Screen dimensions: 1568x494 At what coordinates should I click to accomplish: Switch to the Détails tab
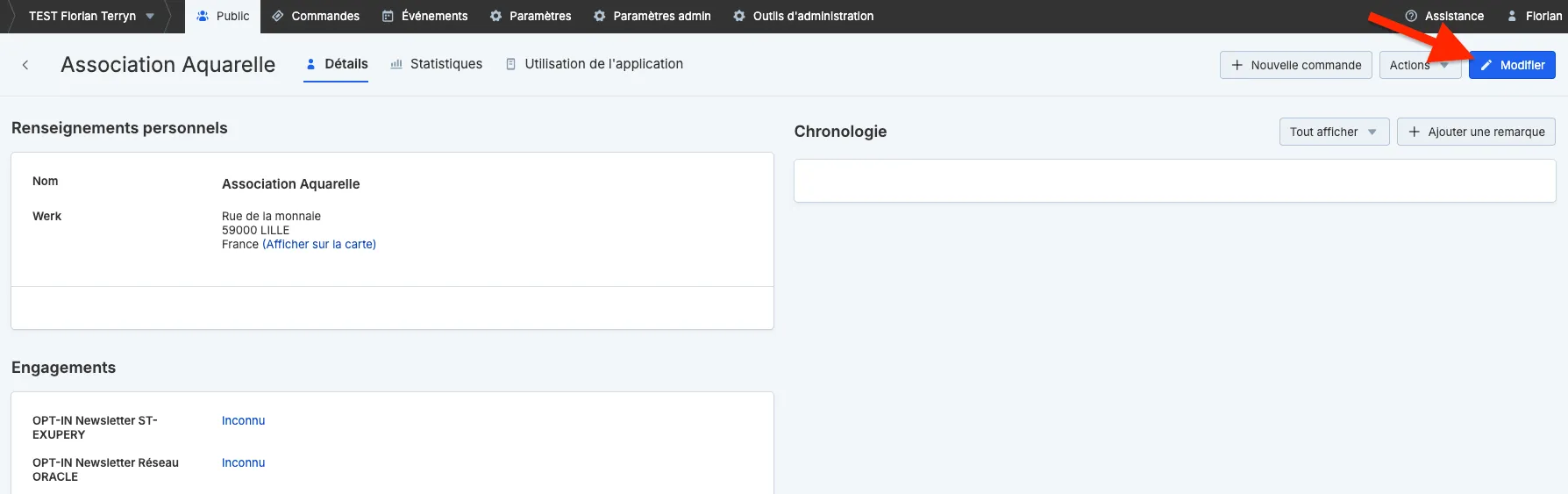(336, 64)
